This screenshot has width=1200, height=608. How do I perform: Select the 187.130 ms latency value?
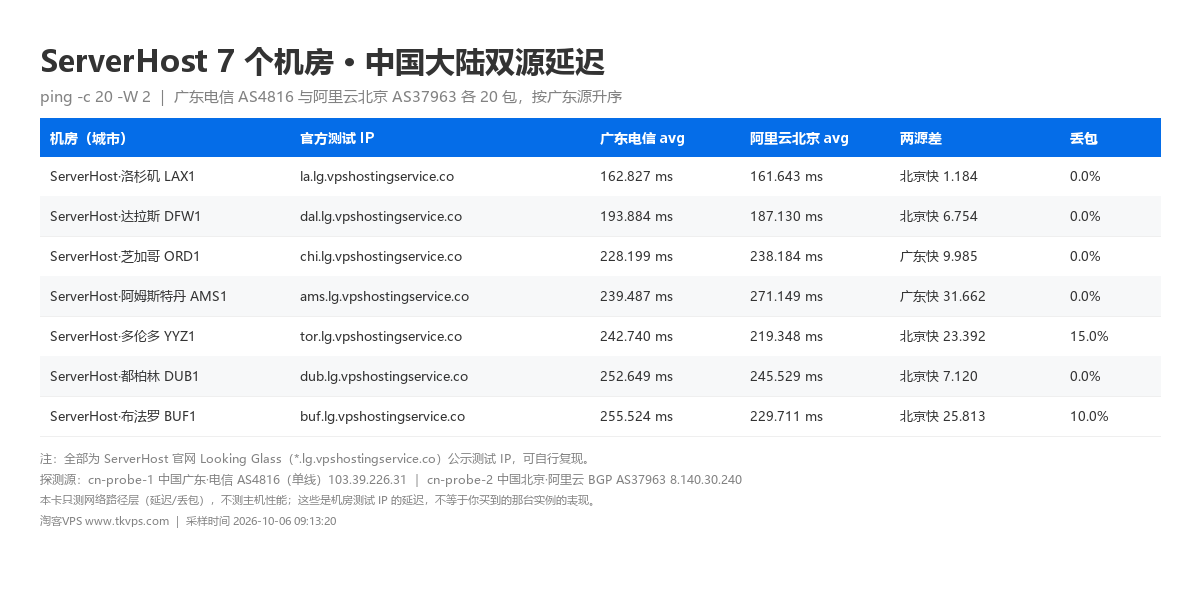click(786, 216)
